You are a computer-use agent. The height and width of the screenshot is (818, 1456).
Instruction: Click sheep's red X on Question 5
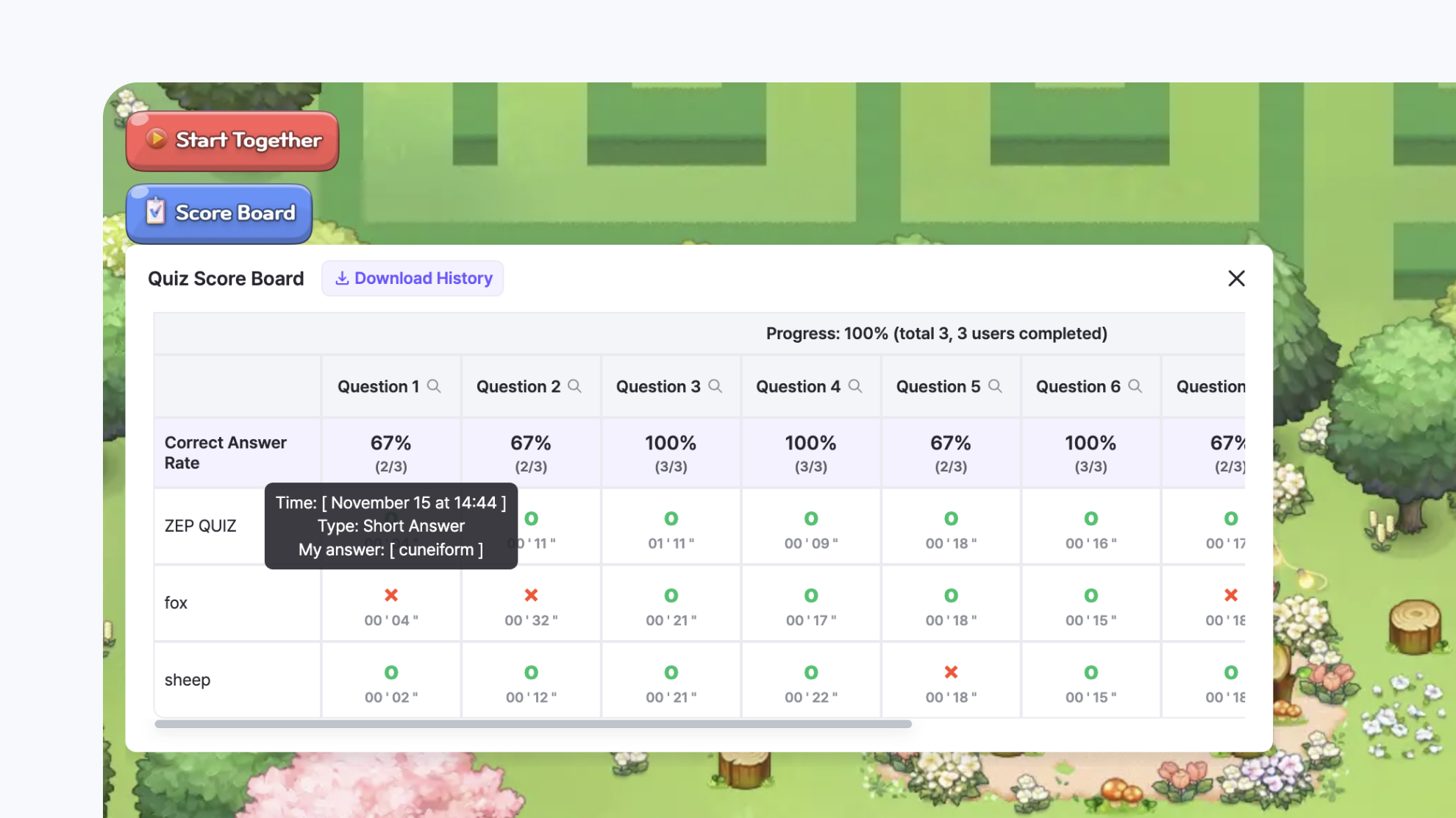[x=951, y=672]
